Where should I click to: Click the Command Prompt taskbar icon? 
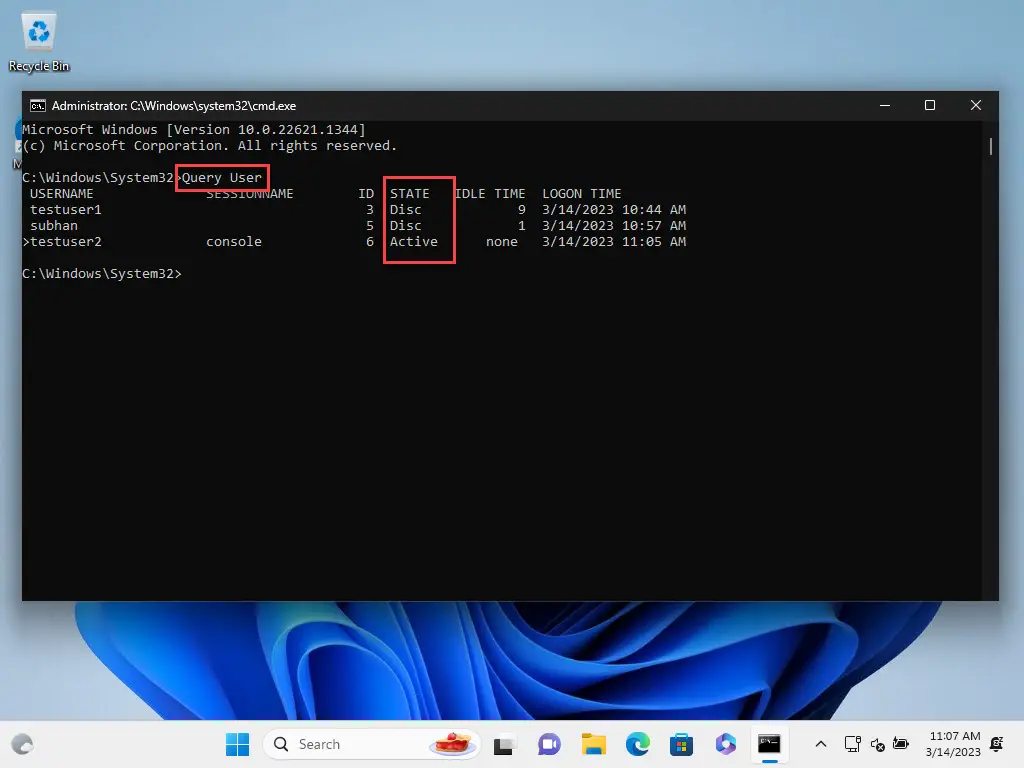pos(769,744)
